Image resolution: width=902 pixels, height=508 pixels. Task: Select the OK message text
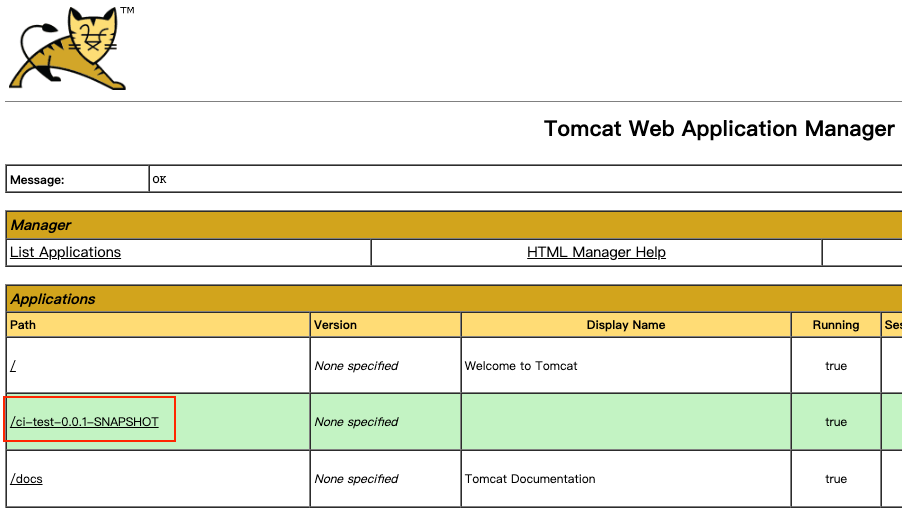pyautogui.click(x=159, y=179)
